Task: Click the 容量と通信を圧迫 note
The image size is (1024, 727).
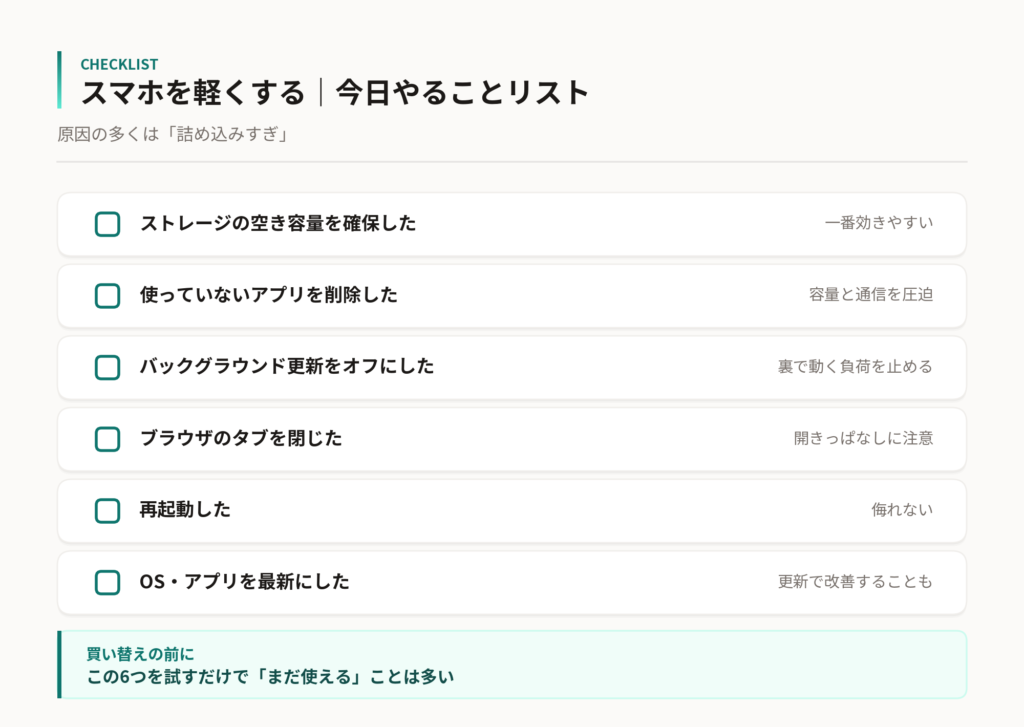Action: pyautogui.click(x=871, y=295)
